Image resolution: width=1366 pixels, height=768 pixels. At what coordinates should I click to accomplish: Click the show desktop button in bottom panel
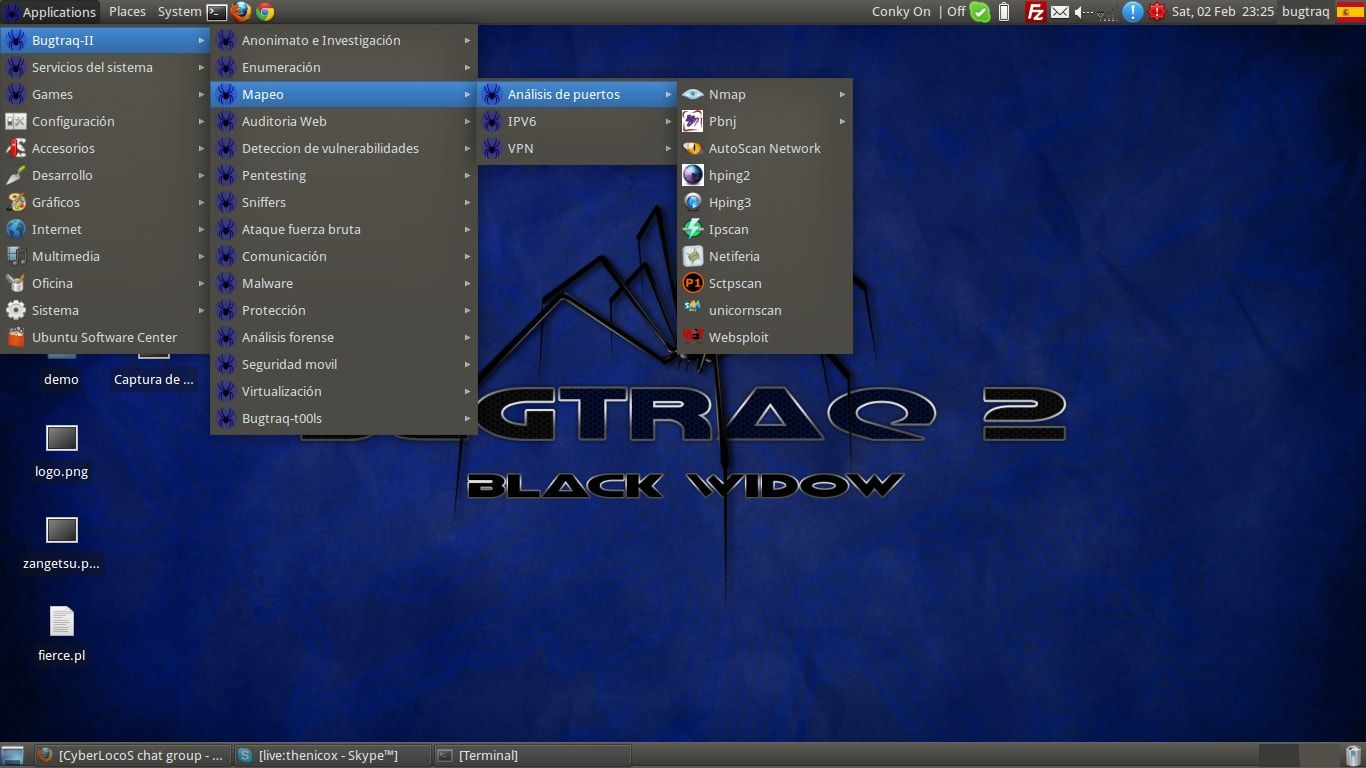[13, 755]
